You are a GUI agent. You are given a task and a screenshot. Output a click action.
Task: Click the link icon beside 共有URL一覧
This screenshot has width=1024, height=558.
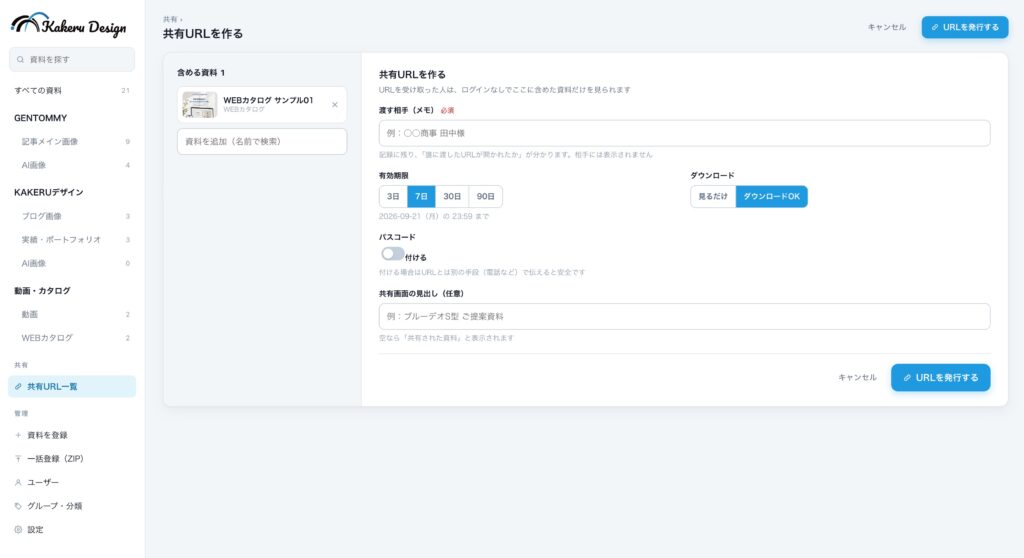(x=18, y=387)
